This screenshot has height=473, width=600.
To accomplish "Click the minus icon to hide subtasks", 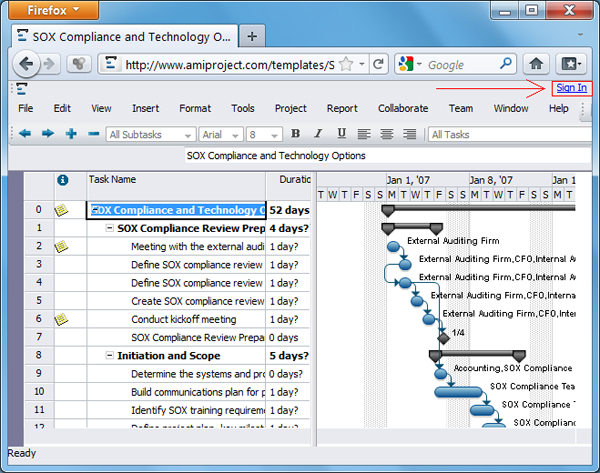I will click(93, 134).
